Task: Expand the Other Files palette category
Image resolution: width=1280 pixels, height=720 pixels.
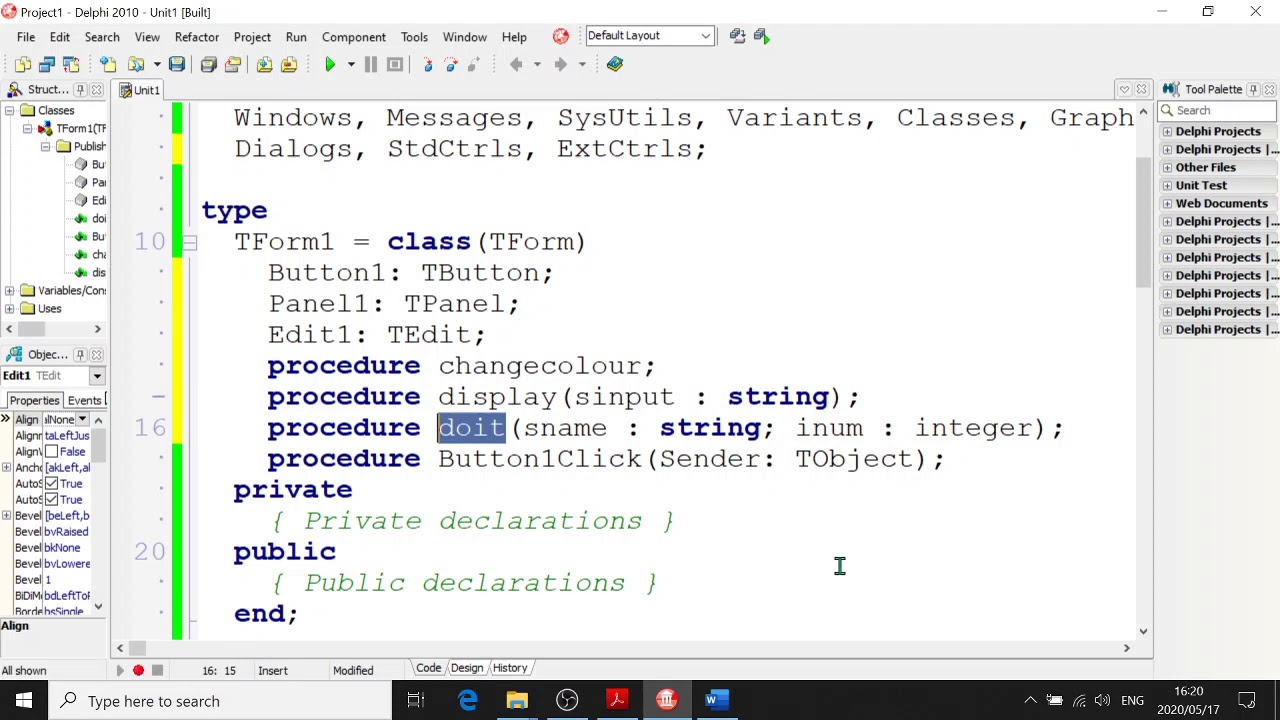Action: tap(1167, 168)
